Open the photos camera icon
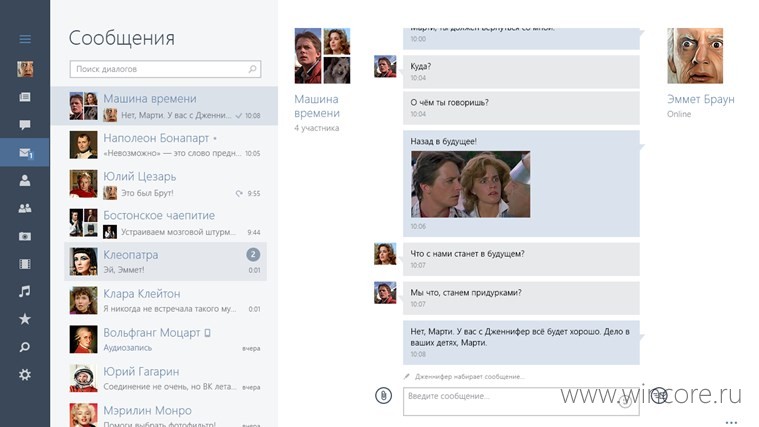Image resolution: width=759 pixels, height=427 pixels. click(x=25, y=236)
